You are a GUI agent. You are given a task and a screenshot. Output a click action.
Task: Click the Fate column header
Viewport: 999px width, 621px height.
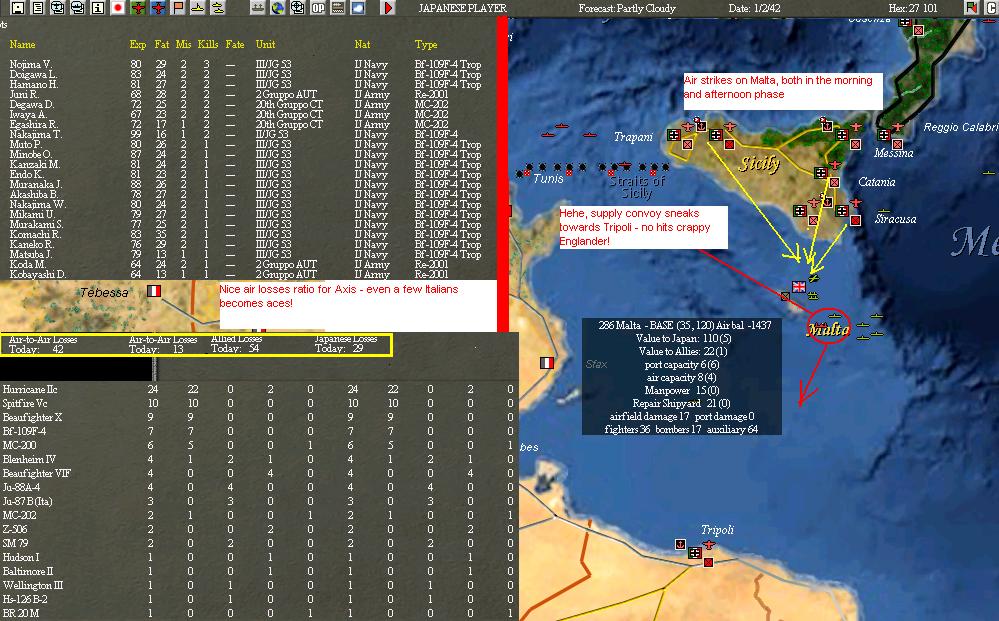pyautogui.click(x=234, y=44)
